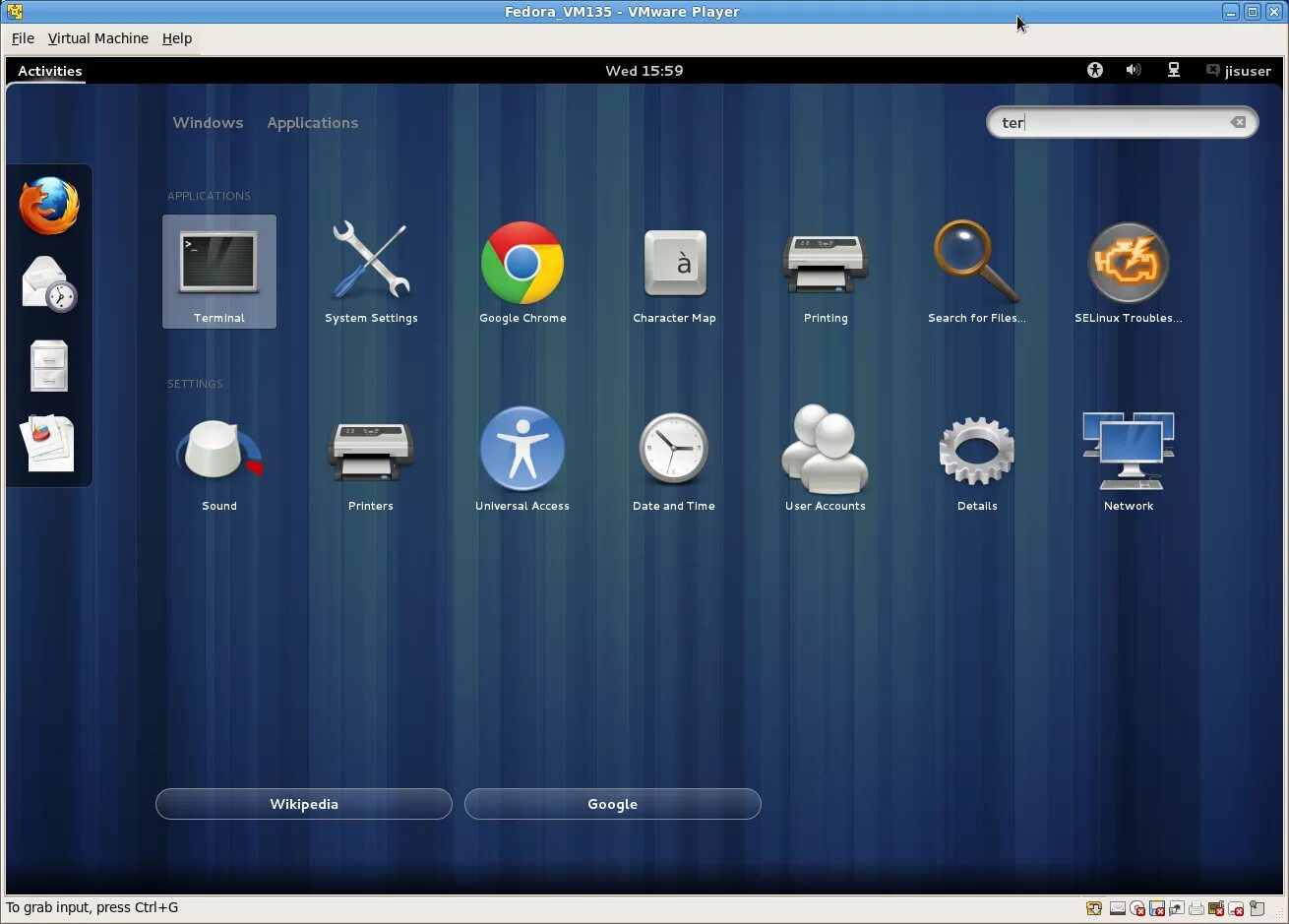Click the VMware sound card status icon
Viewport: 1289px width, 924px height.
point(1216,908)
